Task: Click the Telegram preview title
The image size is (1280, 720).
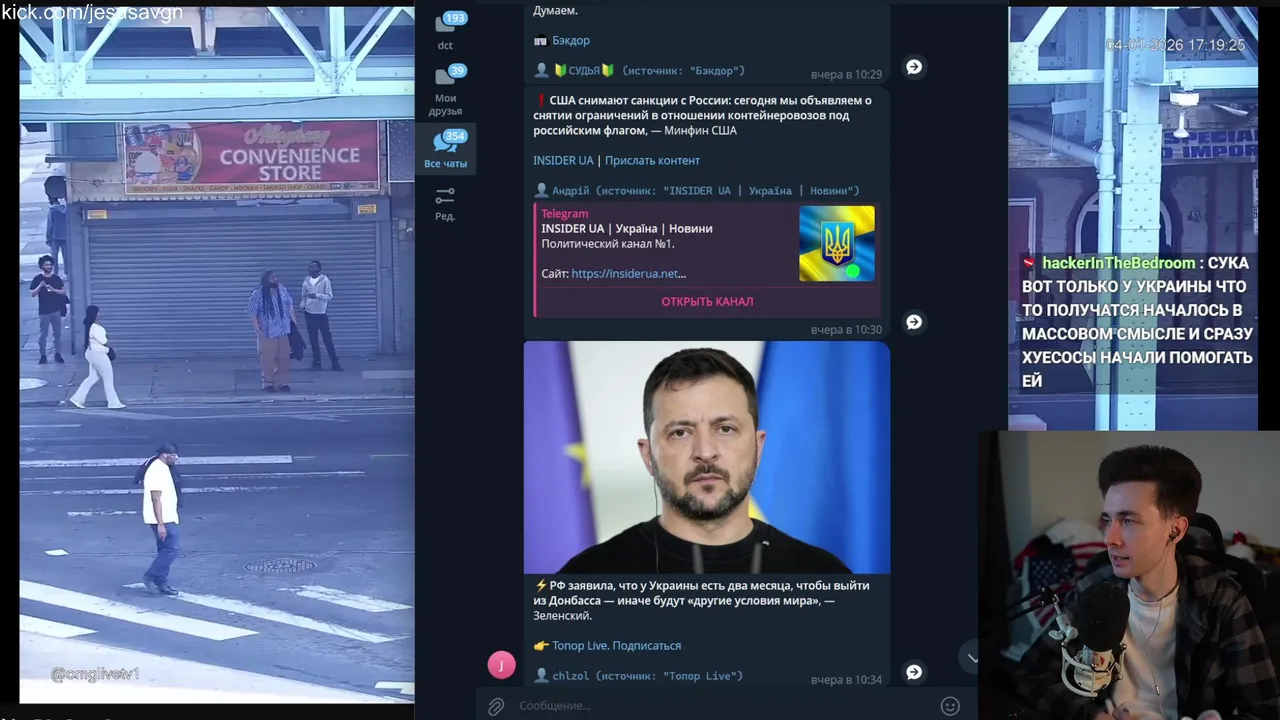Action: [x=565, y=214]
